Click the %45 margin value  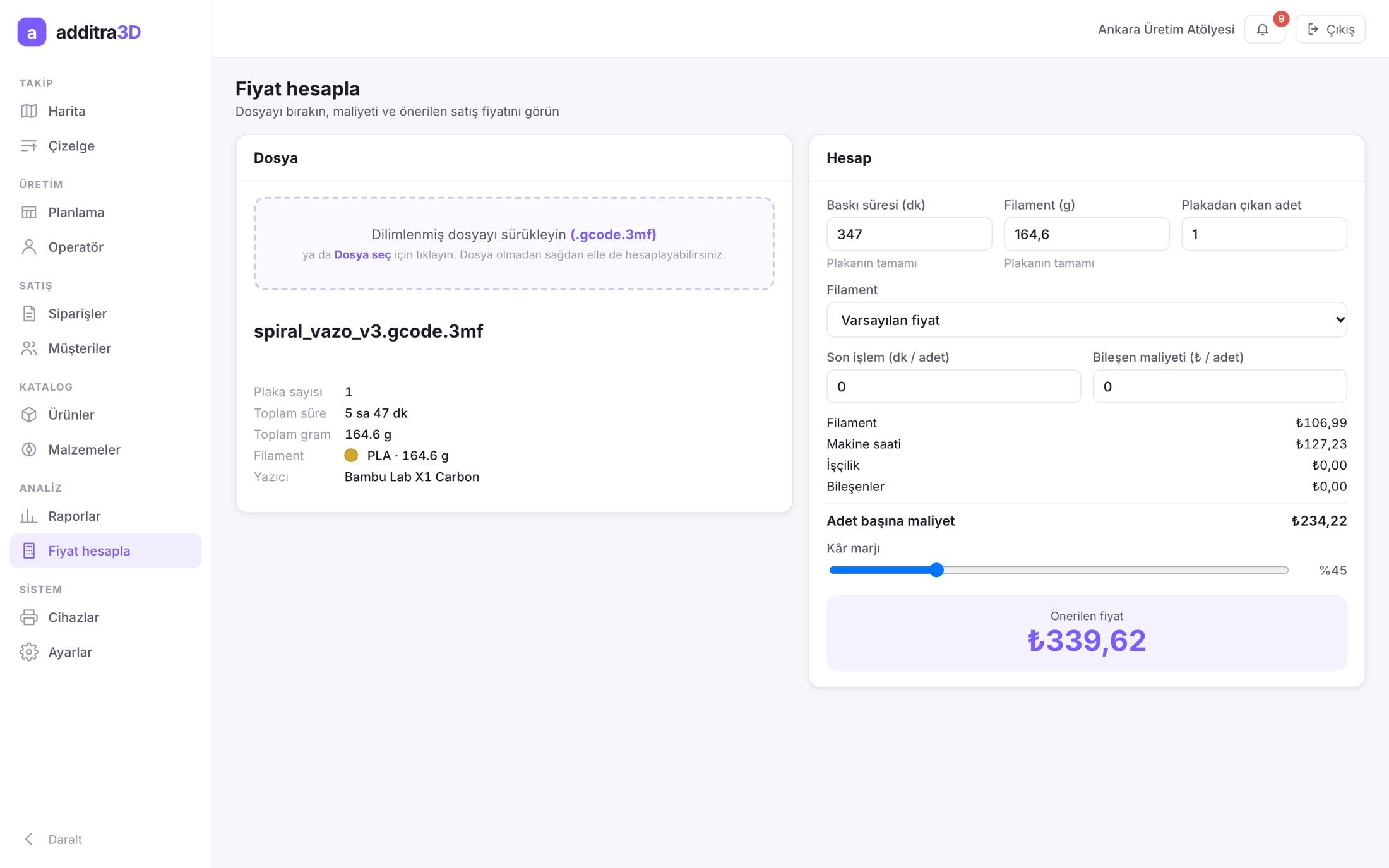coord(1333,570)
